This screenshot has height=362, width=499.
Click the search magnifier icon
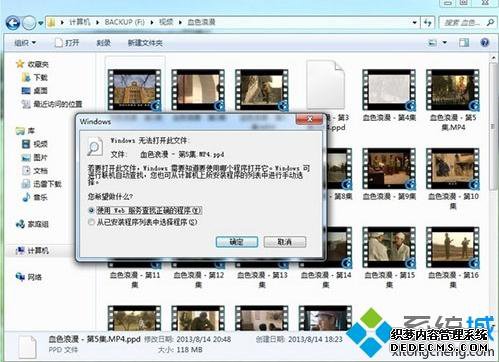[x=490, y=23]
